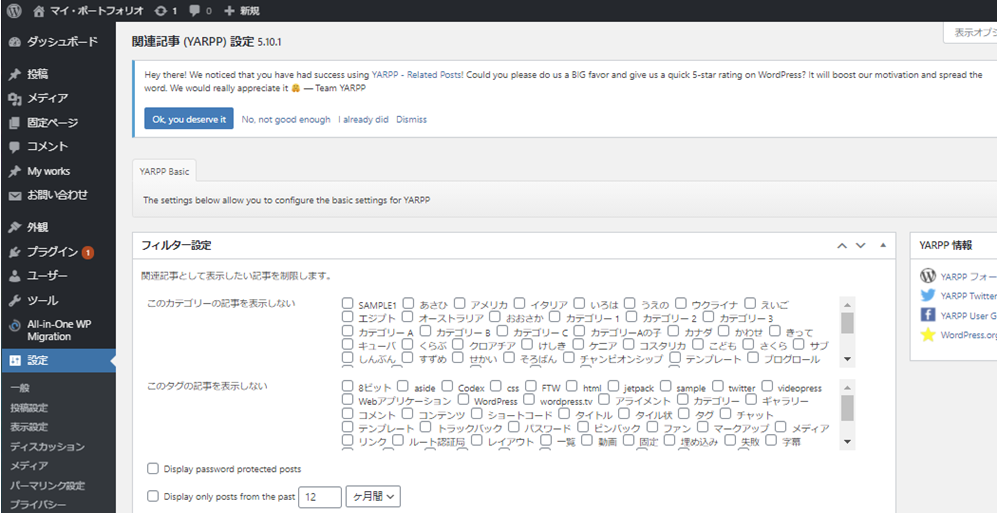Click the months number input field

[319, 496]
